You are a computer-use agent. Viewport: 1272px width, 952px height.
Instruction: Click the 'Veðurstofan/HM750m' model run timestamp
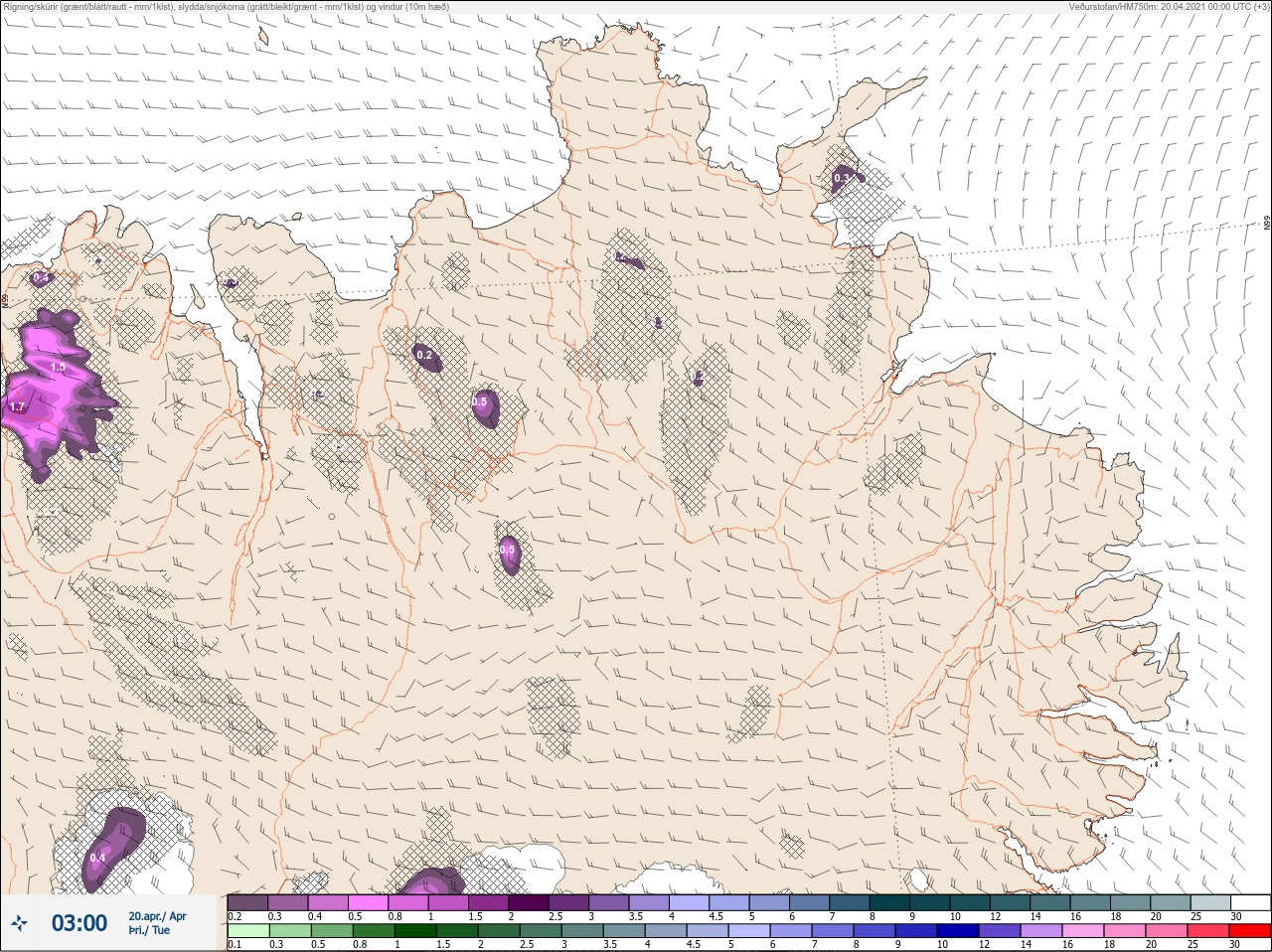pyautogui.click(x=1169, y=7)
